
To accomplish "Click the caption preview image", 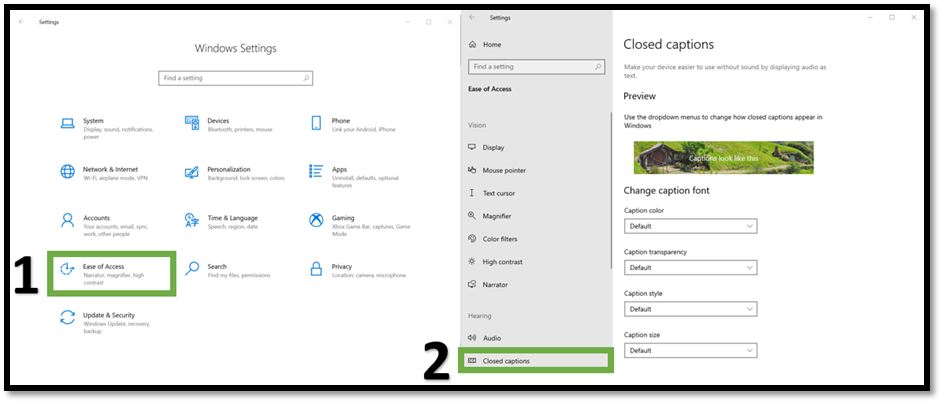I will coord(723,158).
